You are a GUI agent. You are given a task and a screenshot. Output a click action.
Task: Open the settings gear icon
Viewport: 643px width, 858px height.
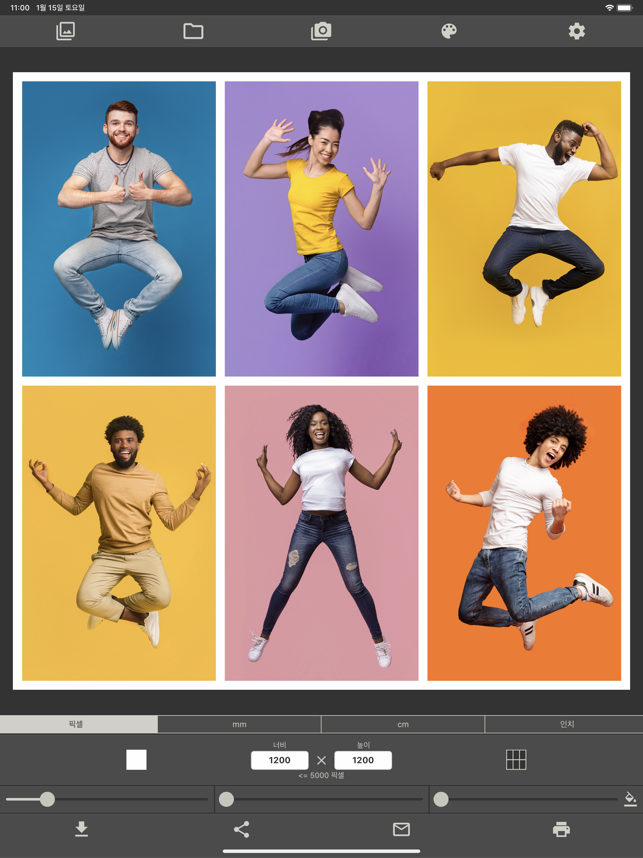click(577, 31)
